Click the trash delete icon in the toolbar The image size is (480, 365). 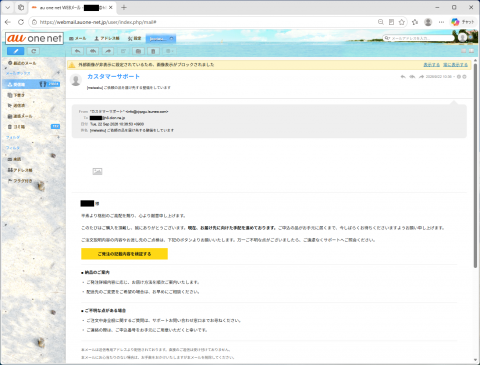153,51
